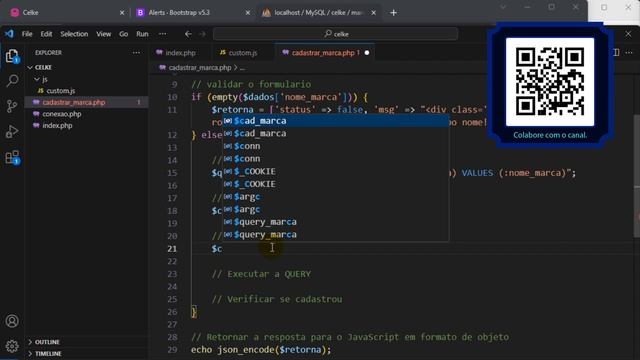Click the VS Code logo icon
The width and height of the screenshot is (640, 360).
pyautogui.click(x=9, y=34)
